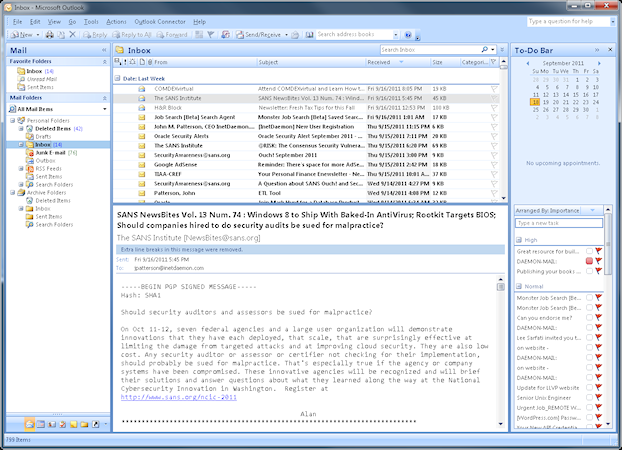Expand the All Mail Items dropdown

[x=103, y=108]
